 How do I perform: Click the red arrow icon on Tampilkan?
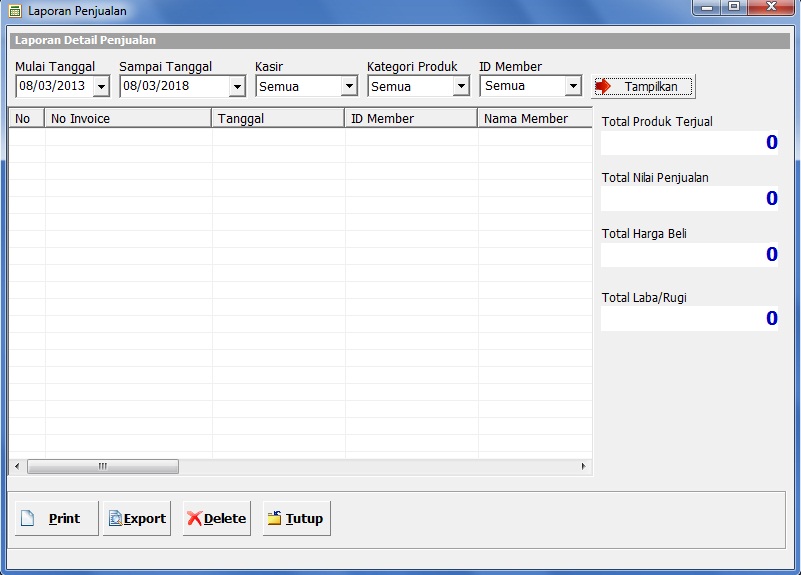coord(603,86)
